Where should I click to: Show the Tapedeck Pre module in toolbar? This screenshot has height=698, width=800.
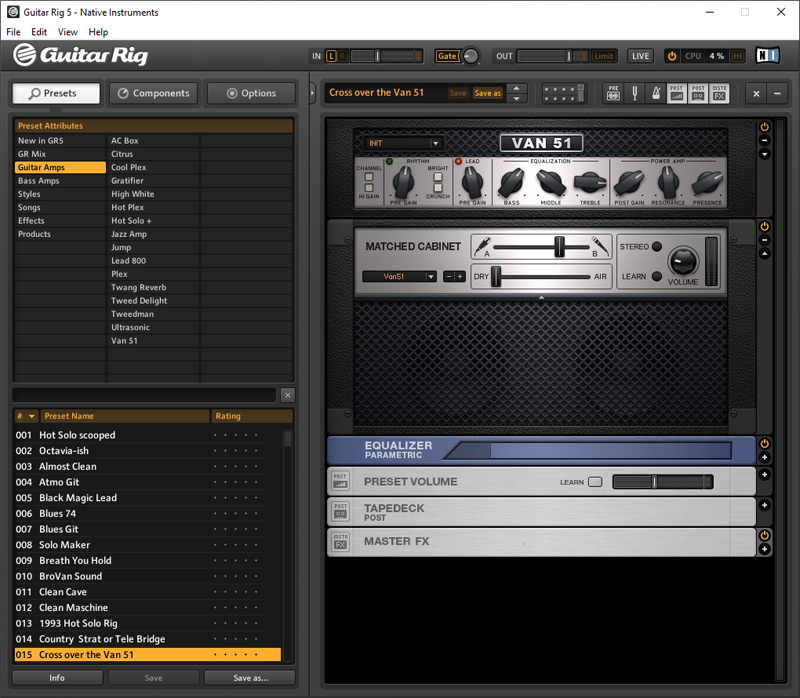tap(610, 93)
